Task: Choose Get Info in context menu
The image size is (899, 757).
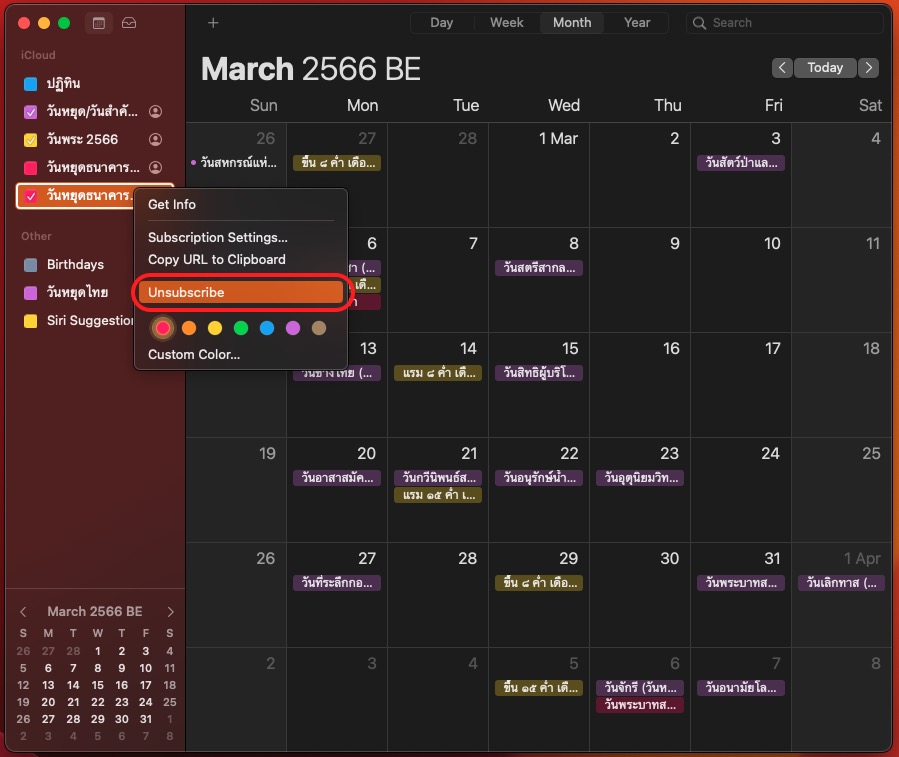Action: tap(172, 205)
